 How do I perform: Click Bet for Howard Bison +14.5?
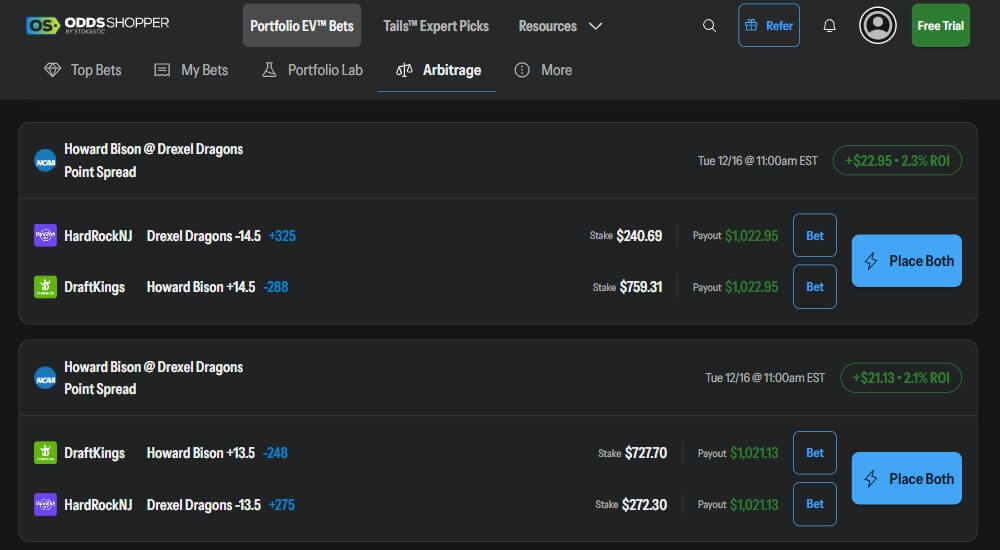[x=814, y=286]
